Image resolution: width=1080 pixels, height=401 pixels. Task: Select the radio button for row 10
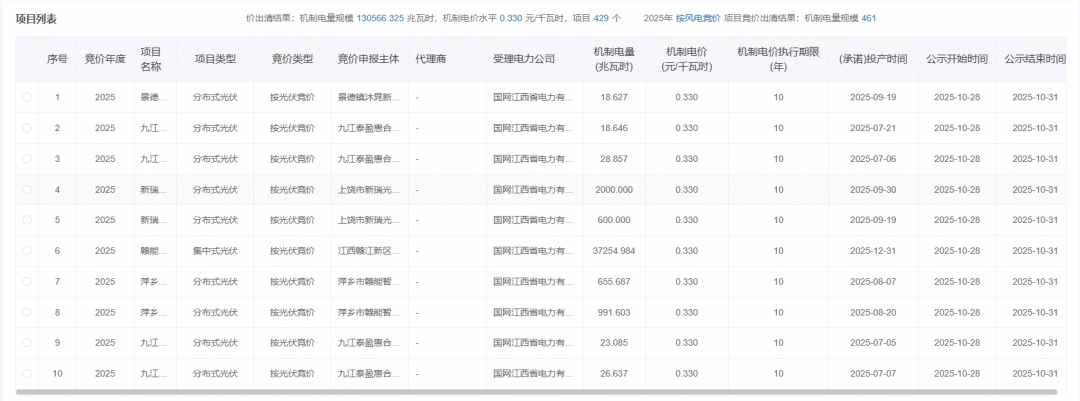point(27,373)
